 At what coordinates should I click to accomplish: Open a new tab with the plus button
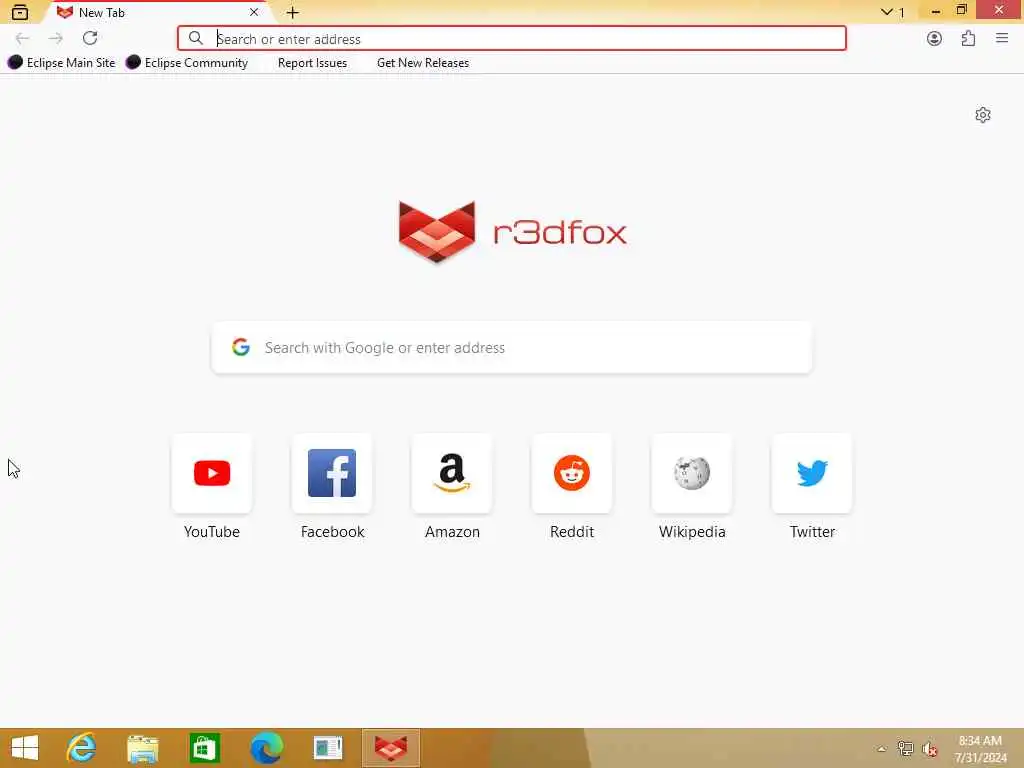[292, 12]
